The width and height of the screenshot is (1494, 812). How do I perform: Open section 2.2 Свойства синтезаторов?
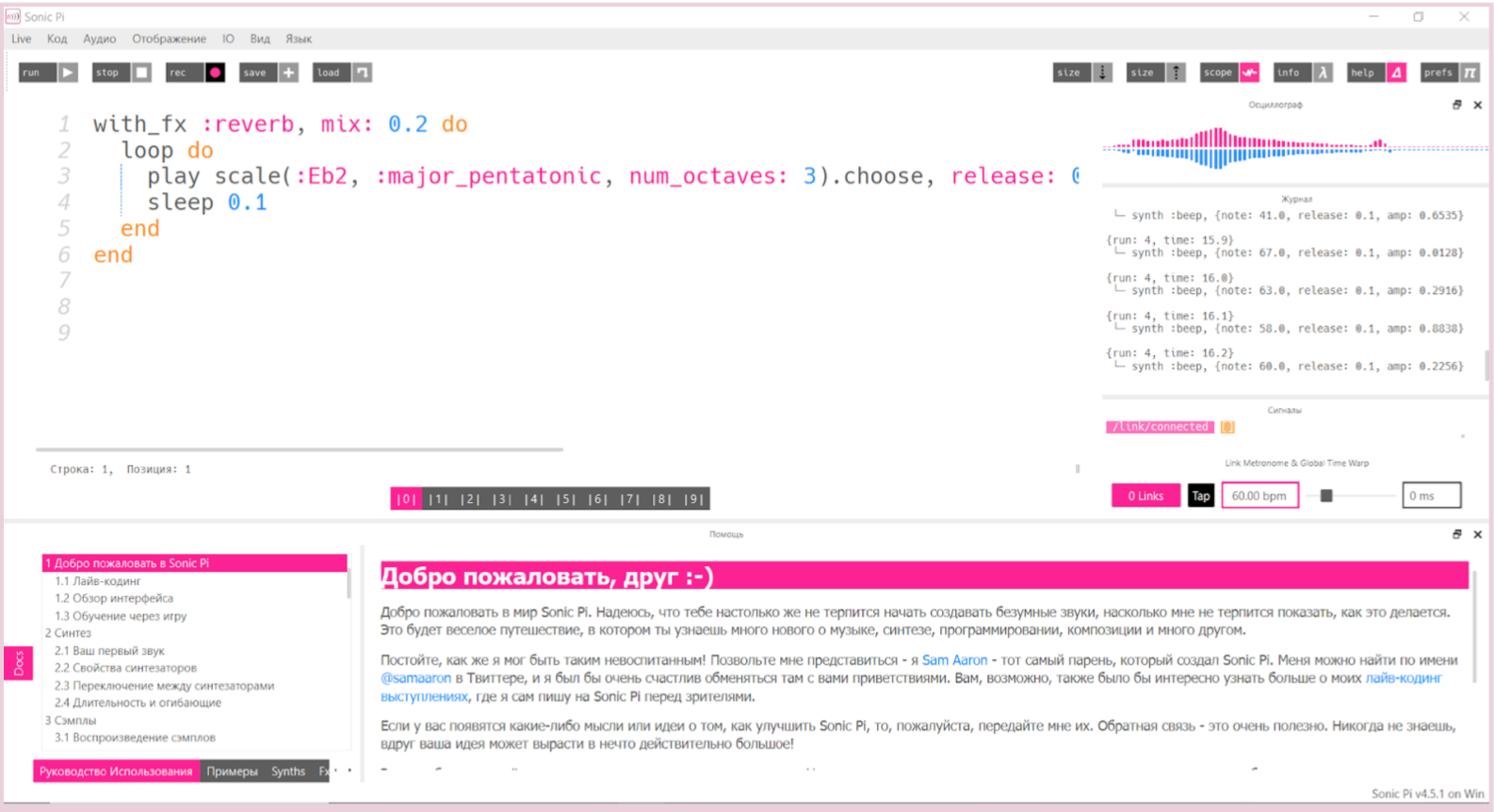[x=125, y=668]
